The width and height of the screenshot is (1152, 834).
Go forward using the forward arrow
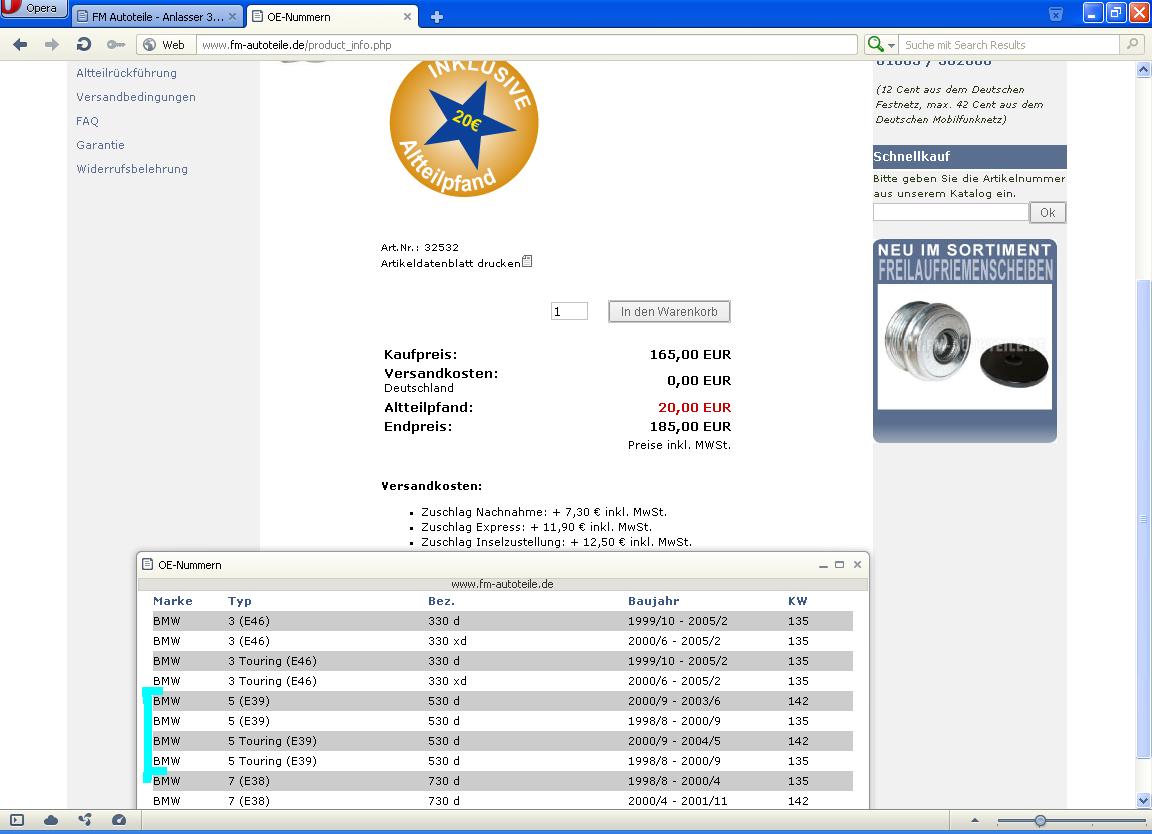[51, 45]
